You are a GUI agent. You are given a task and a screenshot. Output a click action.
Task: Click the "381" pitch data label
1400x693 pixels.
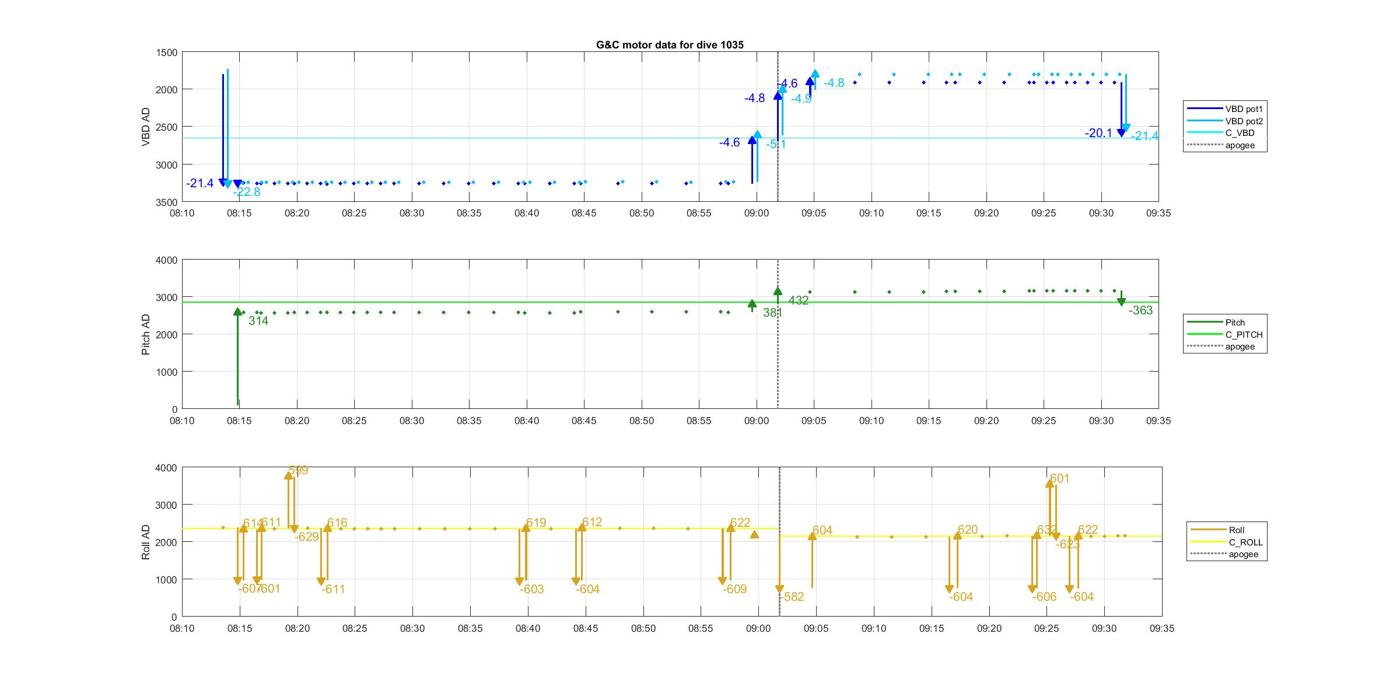(x=772, y=313)
